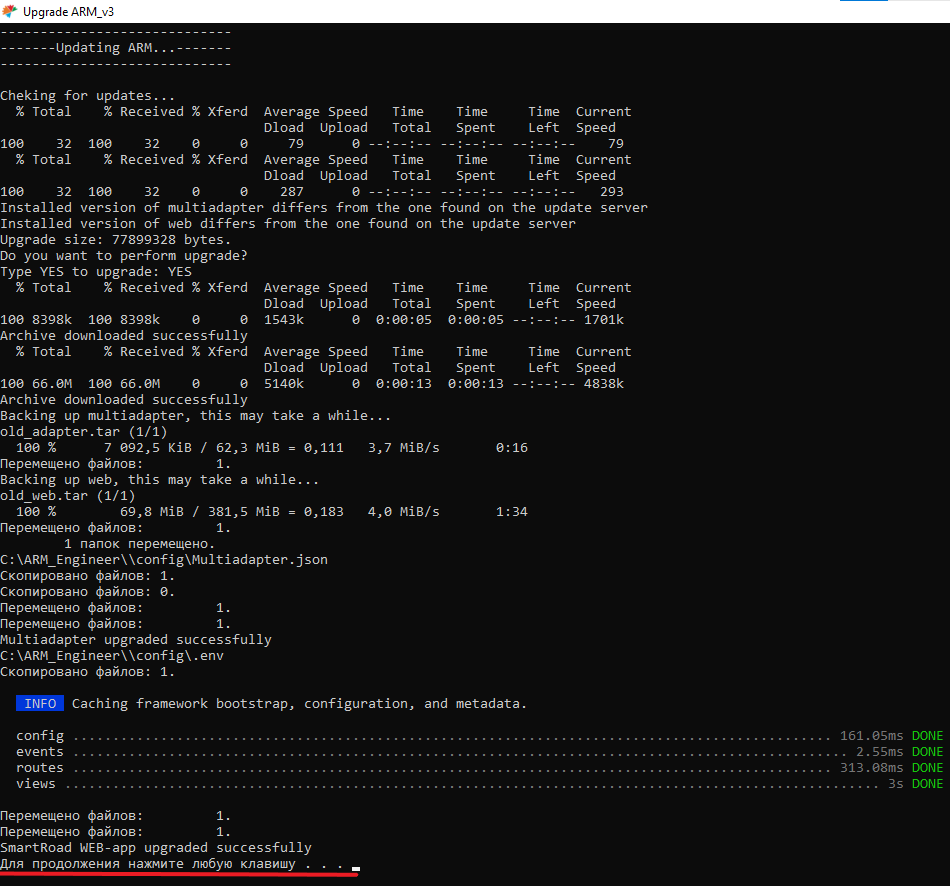Click the DONE label on events row
Viewport: 950px width, 886px height.
926,752
